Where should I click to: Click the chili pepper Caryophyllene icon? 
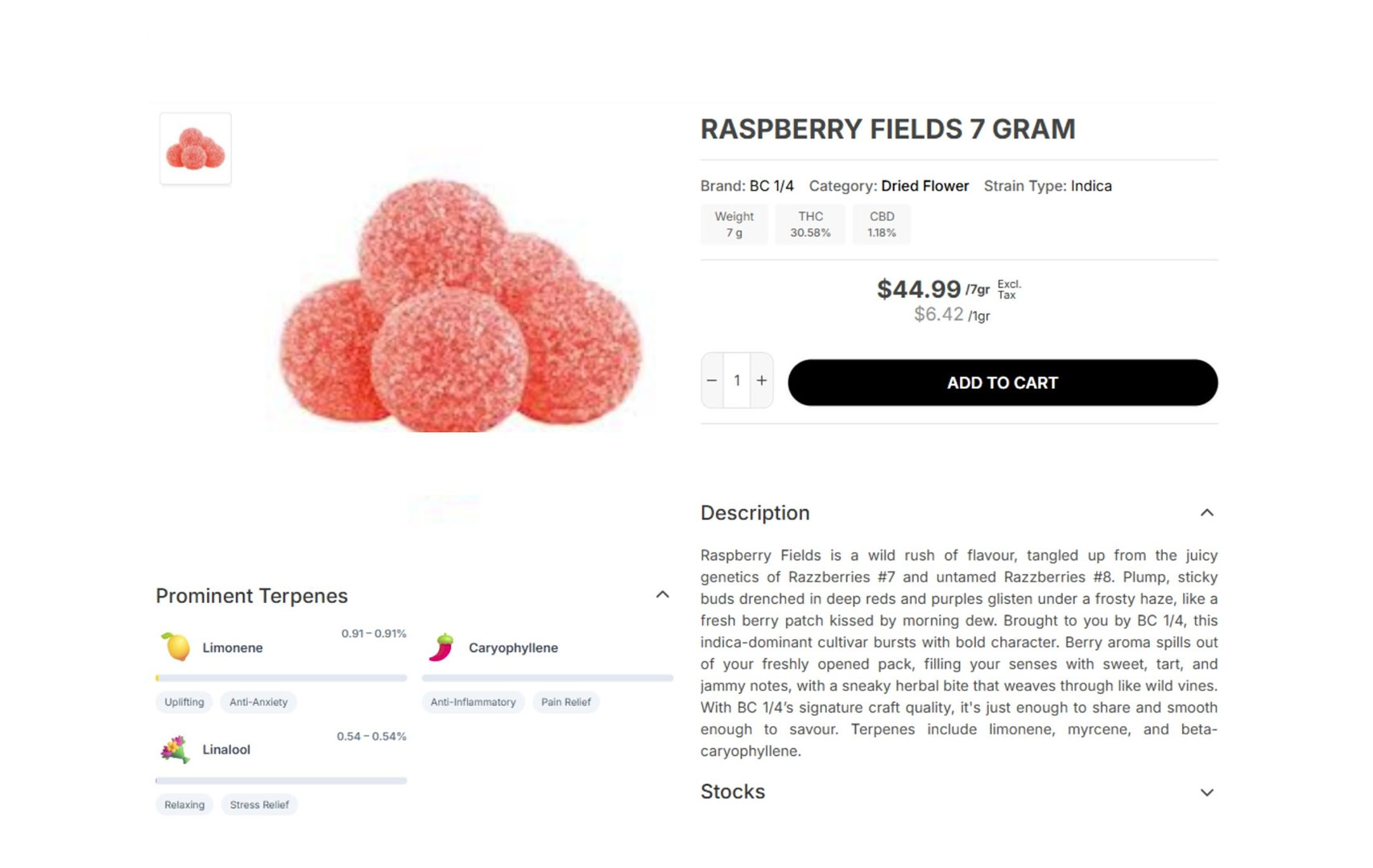(442, 647)
